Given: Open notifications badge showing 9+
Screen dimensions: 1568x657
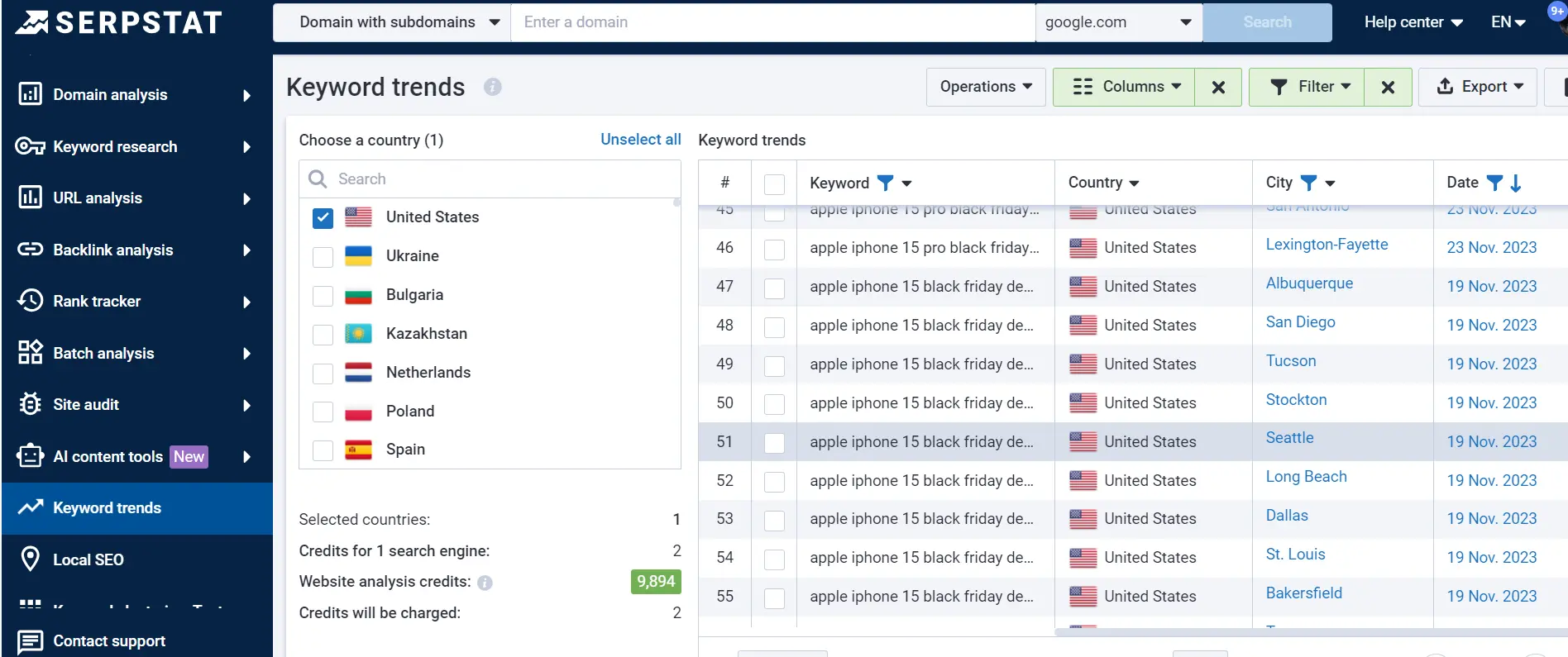Looking at the screenshot, I should click(x=1557, y=12).
